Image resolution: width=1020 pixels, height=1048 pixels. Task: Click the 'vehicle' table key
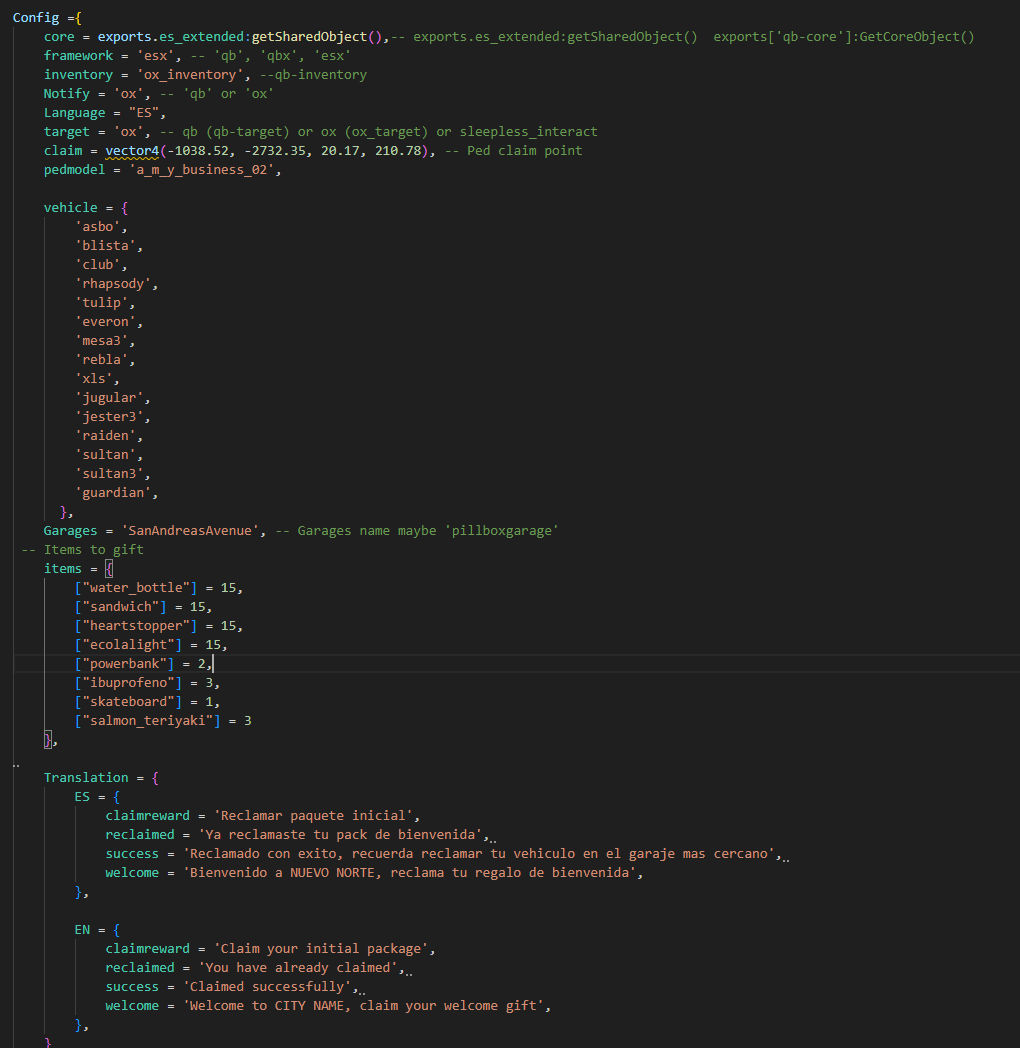click(70, 208)
